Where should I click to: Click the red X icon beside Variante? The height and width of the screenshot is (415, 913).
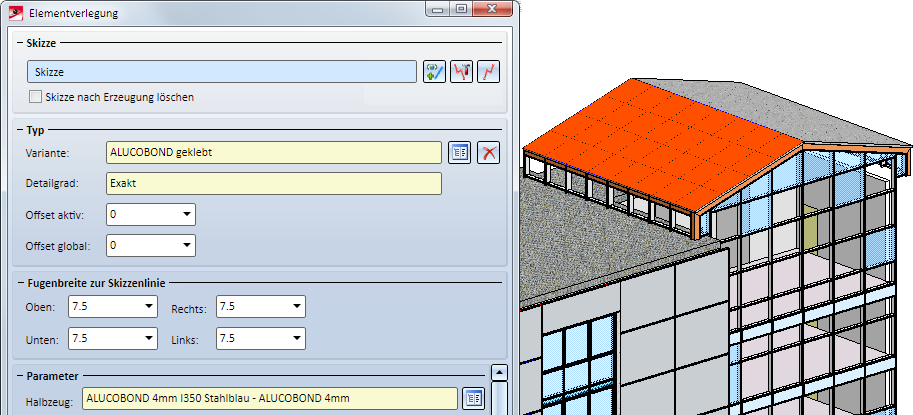pyautogui.click(x=489, y=152)
